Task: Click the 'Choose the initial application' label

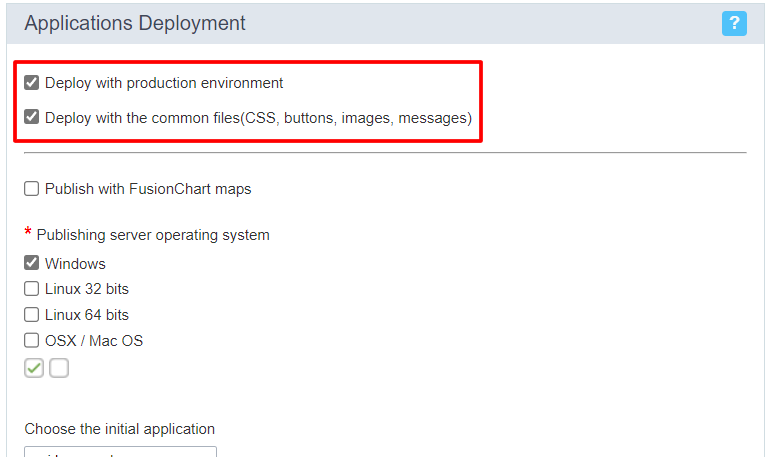Action: click(120, 429)
